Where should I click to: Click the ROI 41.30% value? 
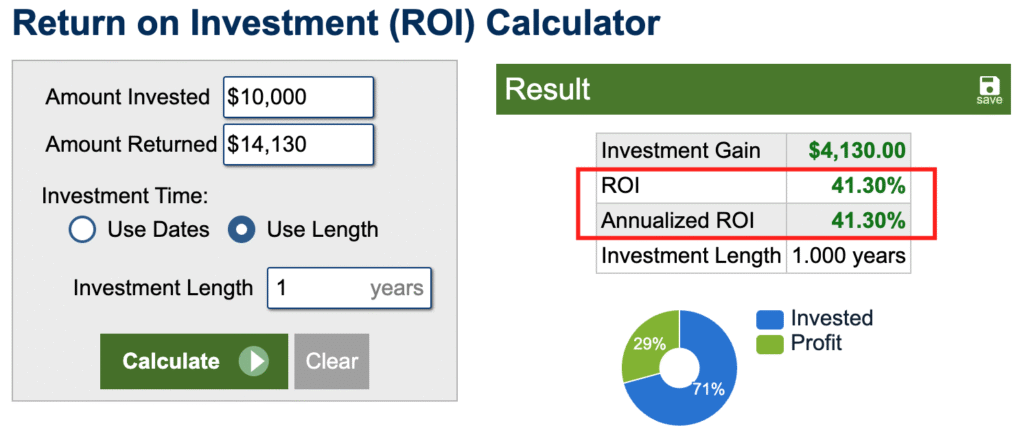[x=868, y=185]
